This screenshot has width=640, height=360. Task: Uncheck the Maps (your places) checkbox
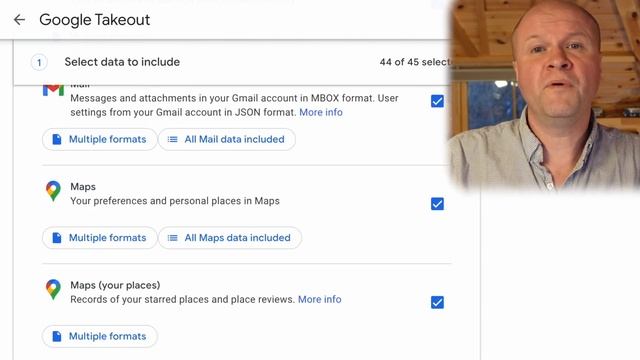[437, 302]
